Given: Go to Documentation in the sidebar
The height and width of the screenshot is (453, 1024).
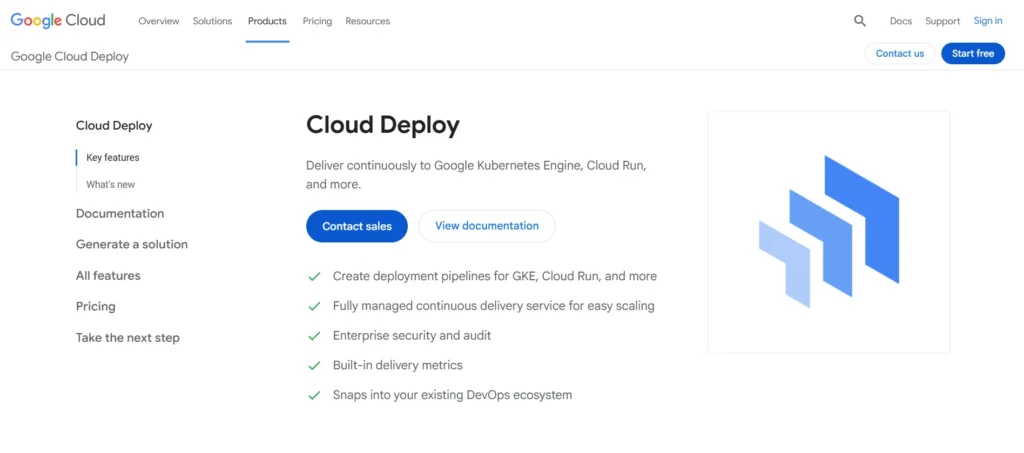Looking at the screenshot, I should click(x=120, y=213).
